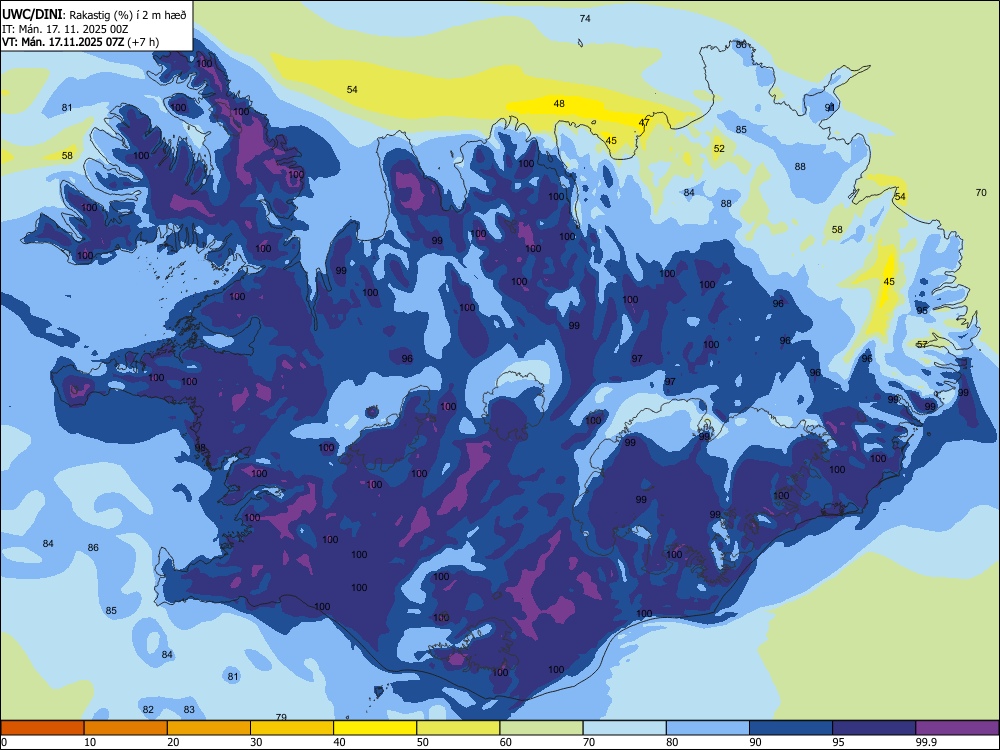Click the 'IT: Mán. 17. 11. 2025 00Z' line
Image resolution: width=1000 pixels, height=750 pixels.
pyautogui.click(x=65, y=29)
